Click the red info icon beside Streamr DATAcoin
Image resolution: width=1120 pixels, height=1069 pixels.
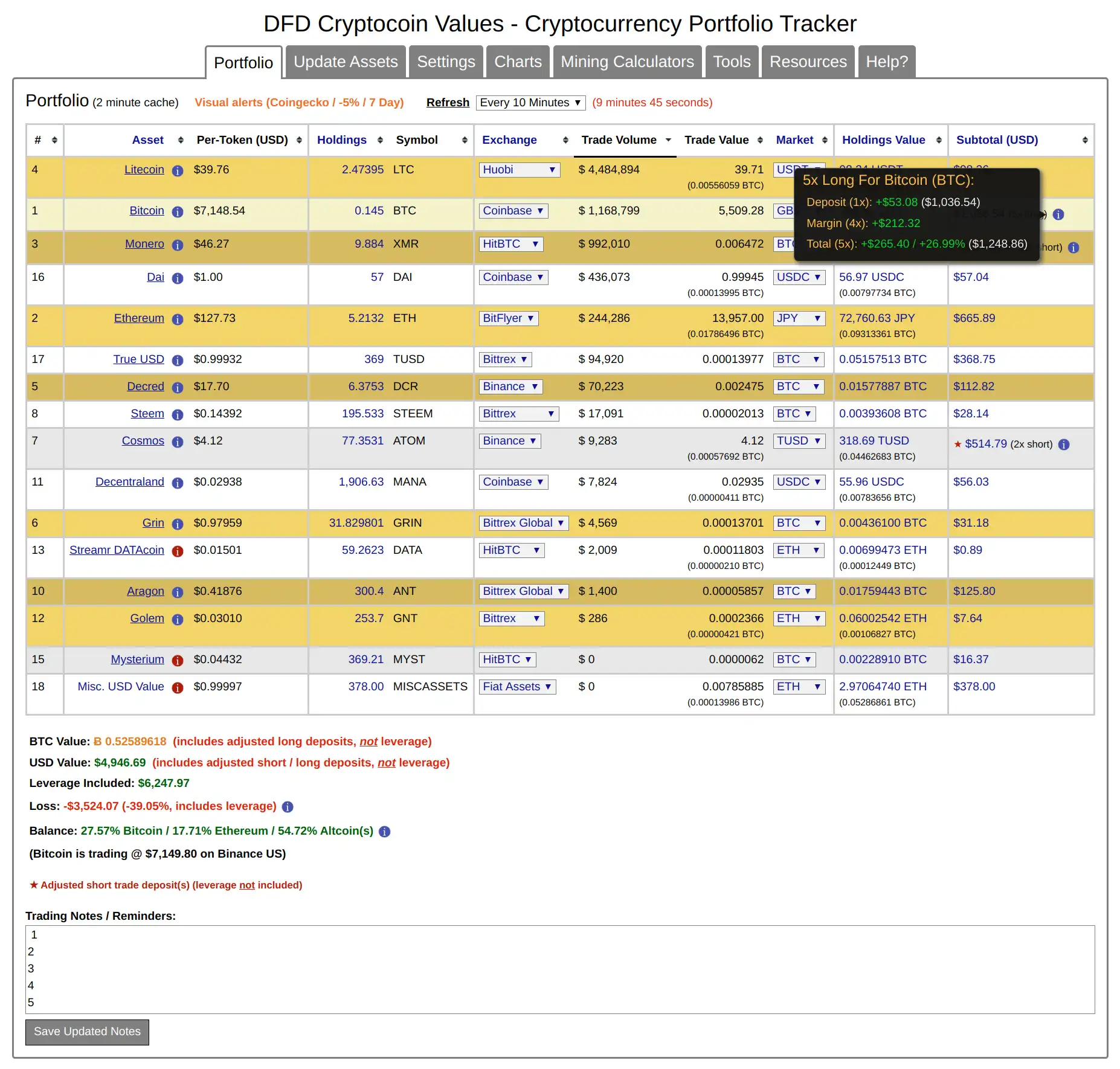(x=178, y=551)
